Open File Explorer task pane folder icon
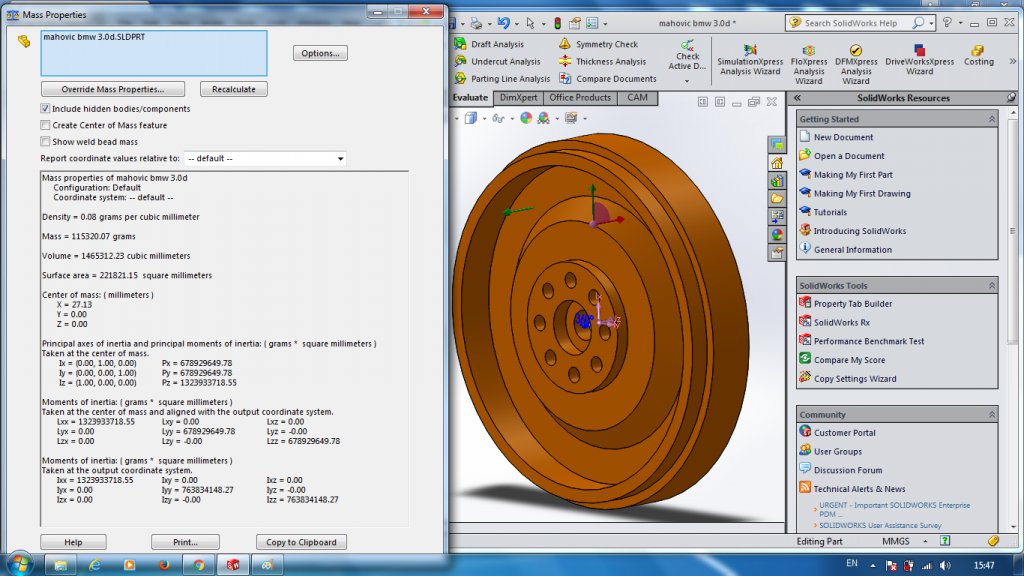1024x576 pixels. 776,199
